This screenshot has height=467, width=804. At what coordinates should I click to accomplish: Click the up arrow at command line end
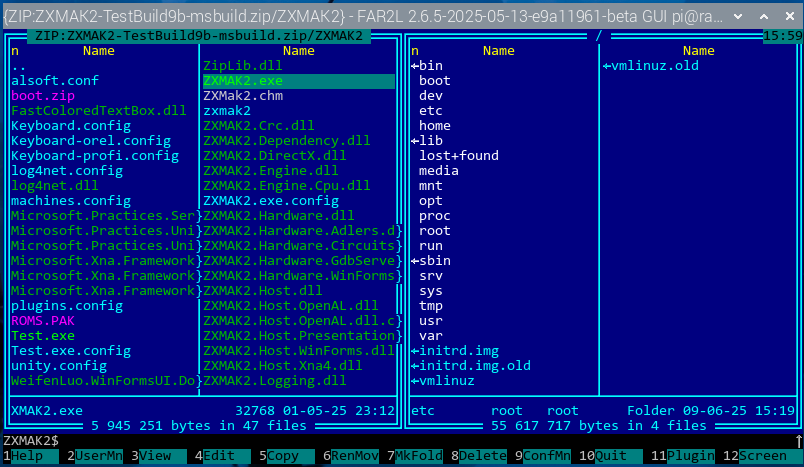coord(798,441)
